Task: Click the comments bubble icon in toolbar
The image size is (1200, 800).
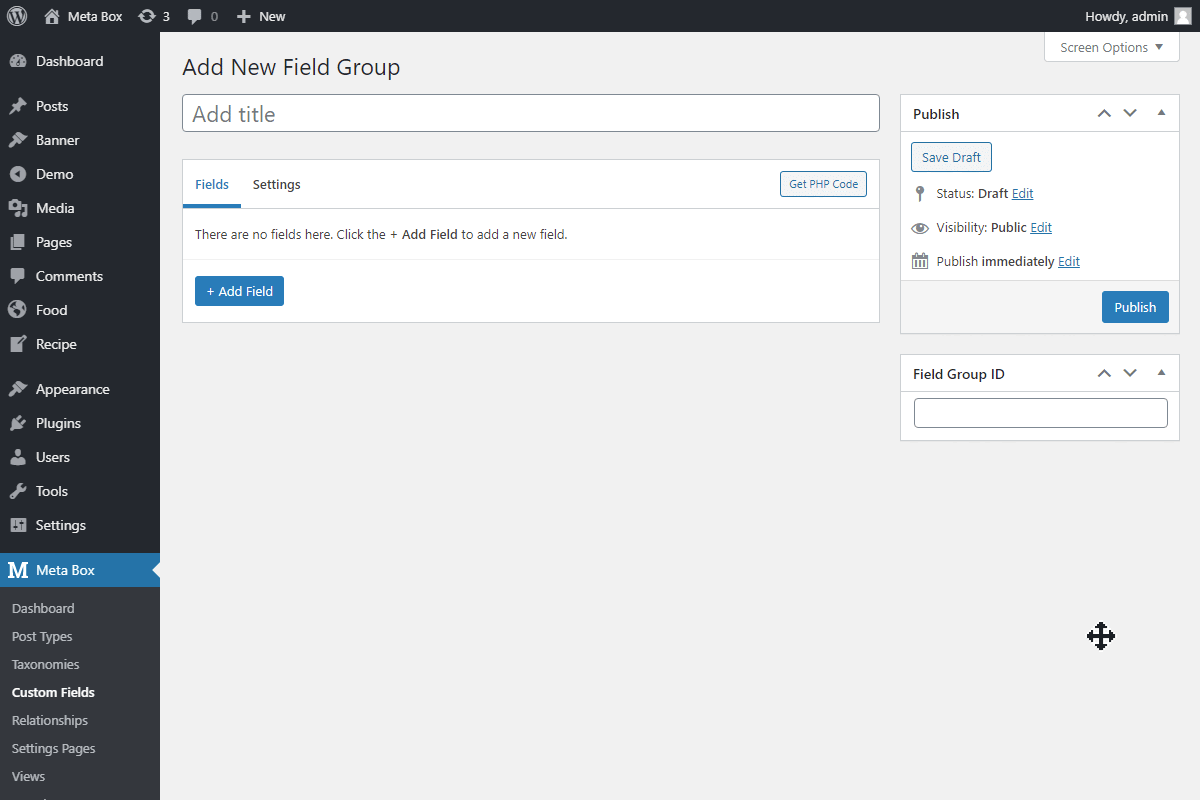Action: [195, 16]
